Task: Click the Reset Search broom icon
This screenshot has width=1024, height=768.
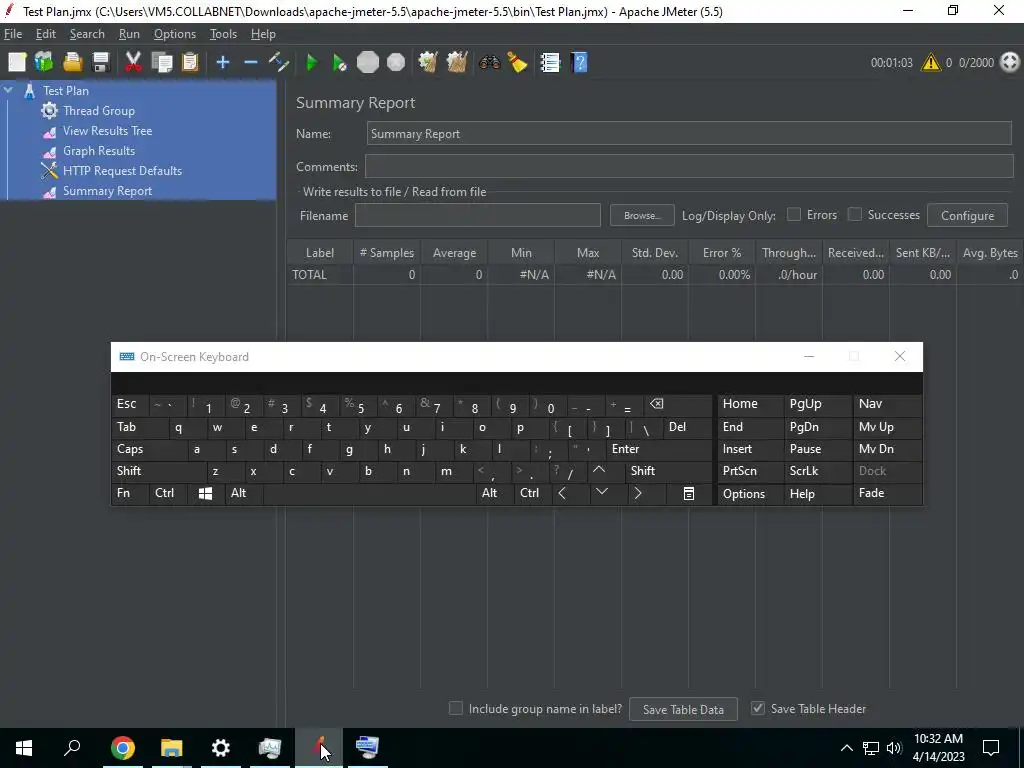Action: [x=517, y=63]
